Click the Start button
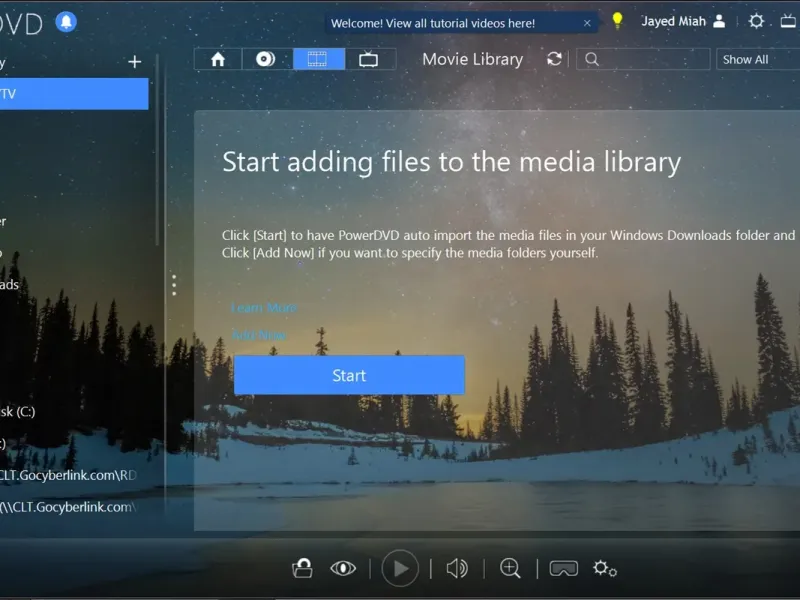 click(x=349, y=375)
